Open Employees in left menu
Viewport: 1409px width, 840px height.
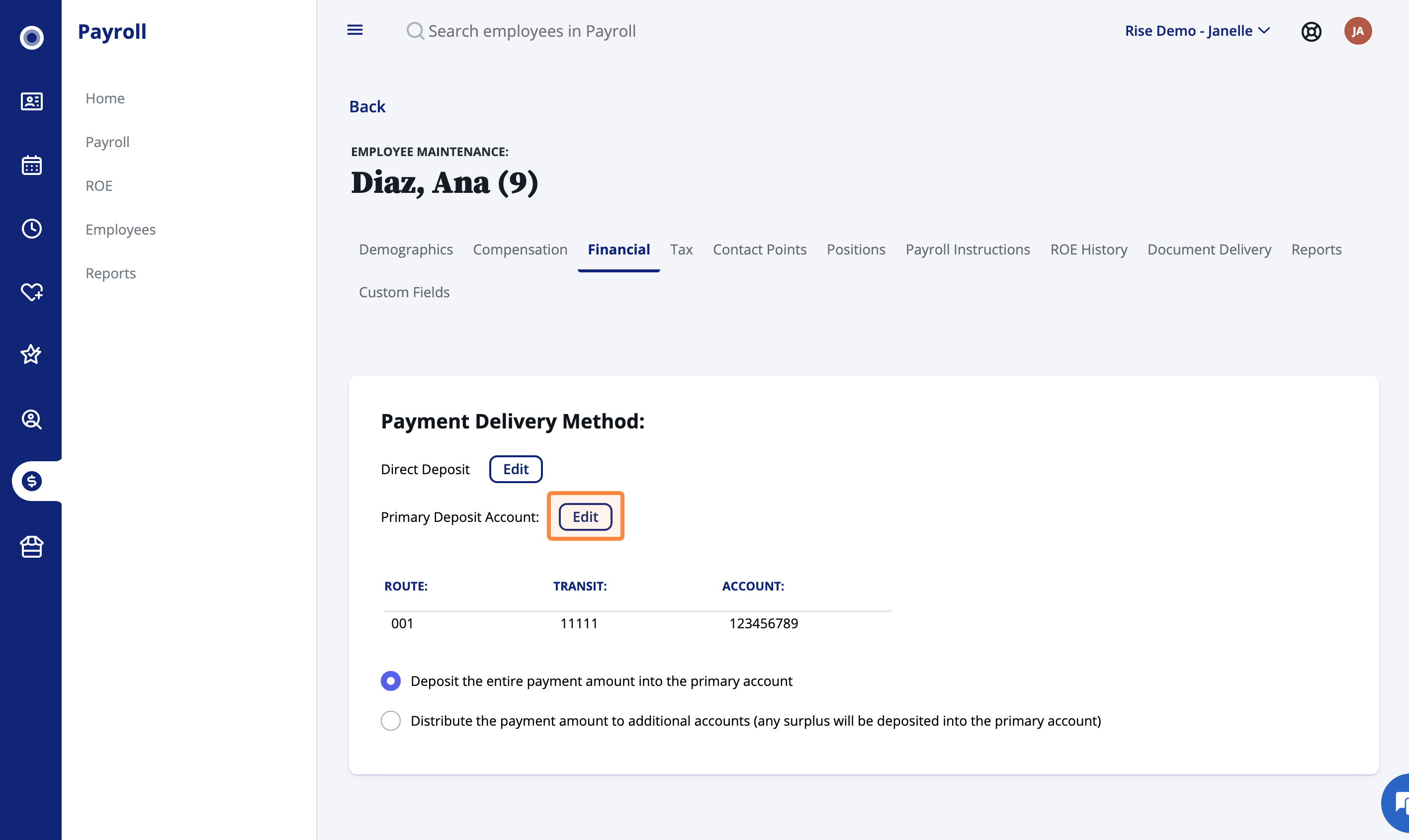(121, 229)
